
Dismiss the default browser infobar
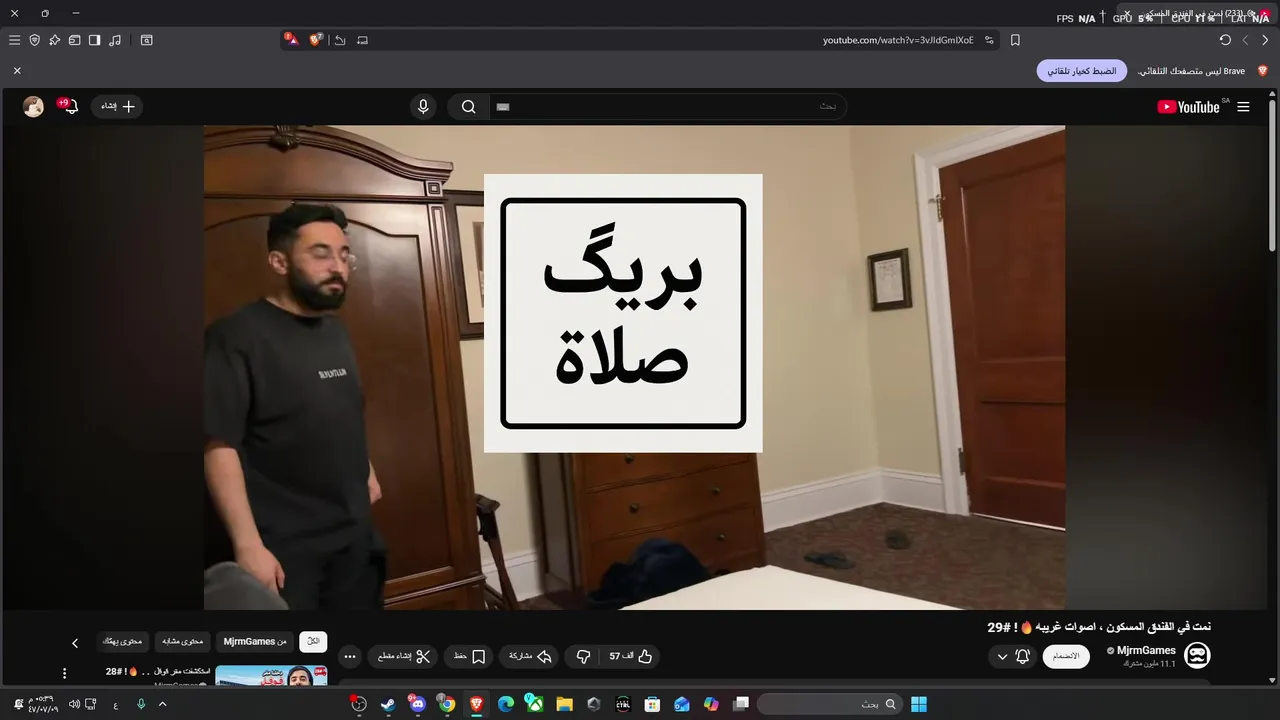coord(17,71)
